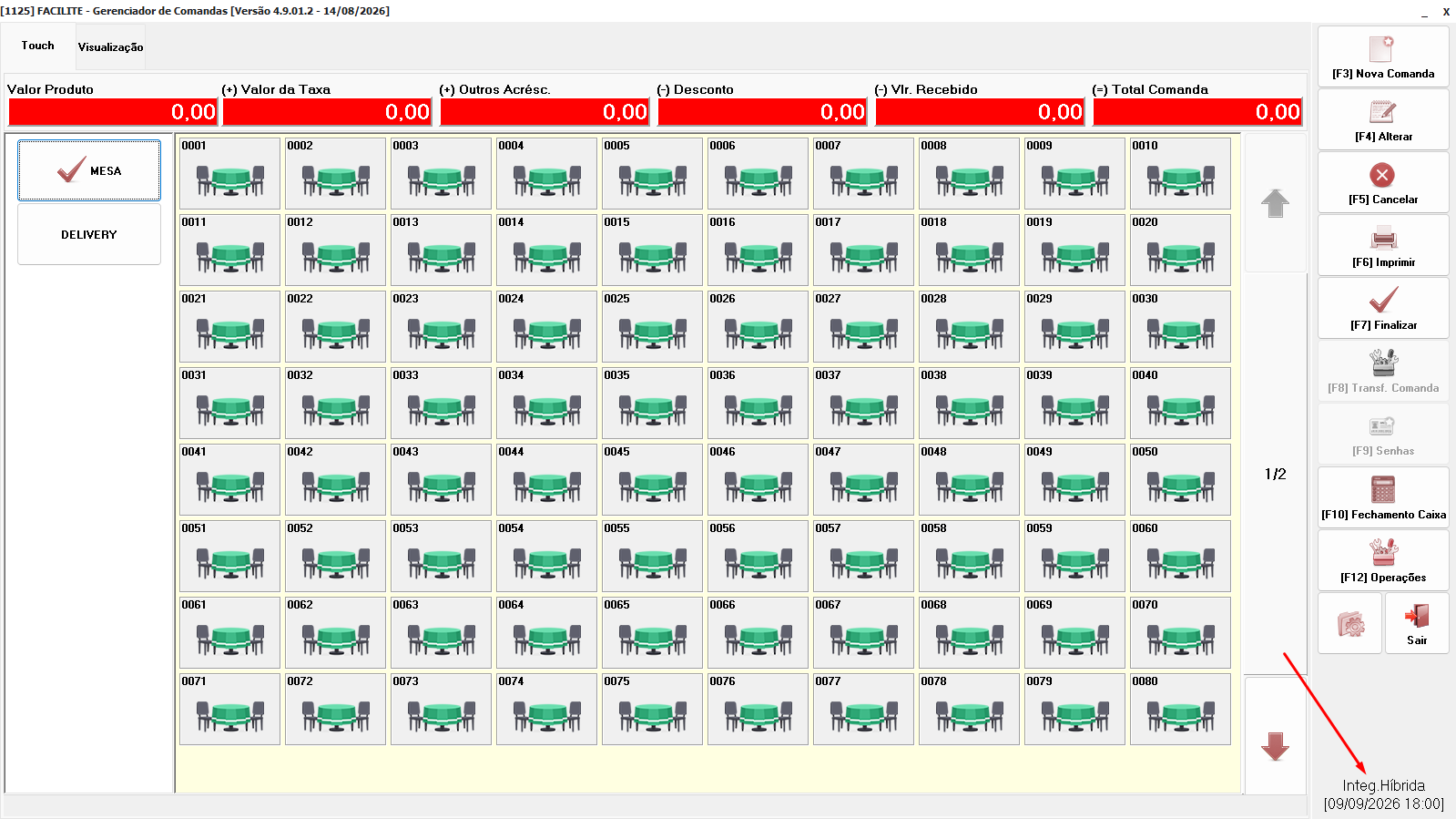Viewport: 1456px width, 819px height.
Task: Choose table 0052
Action: click(335, 556)
